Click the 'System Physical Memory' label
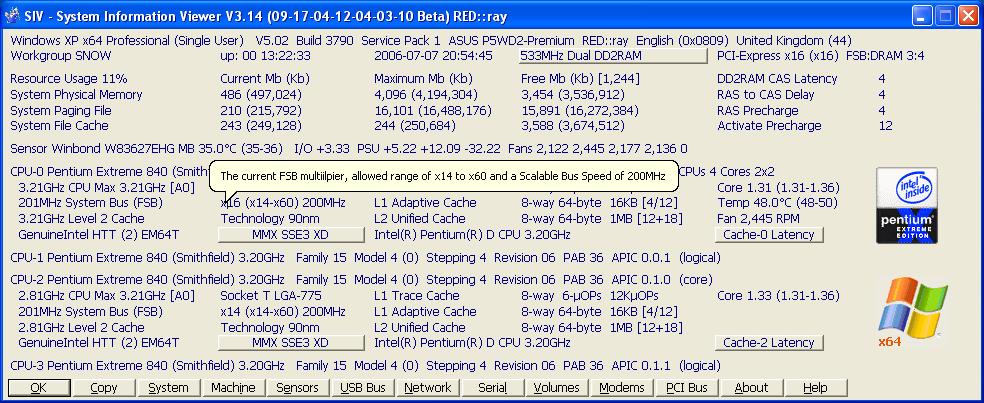984x403 pixels. click(x=77, y=95)
